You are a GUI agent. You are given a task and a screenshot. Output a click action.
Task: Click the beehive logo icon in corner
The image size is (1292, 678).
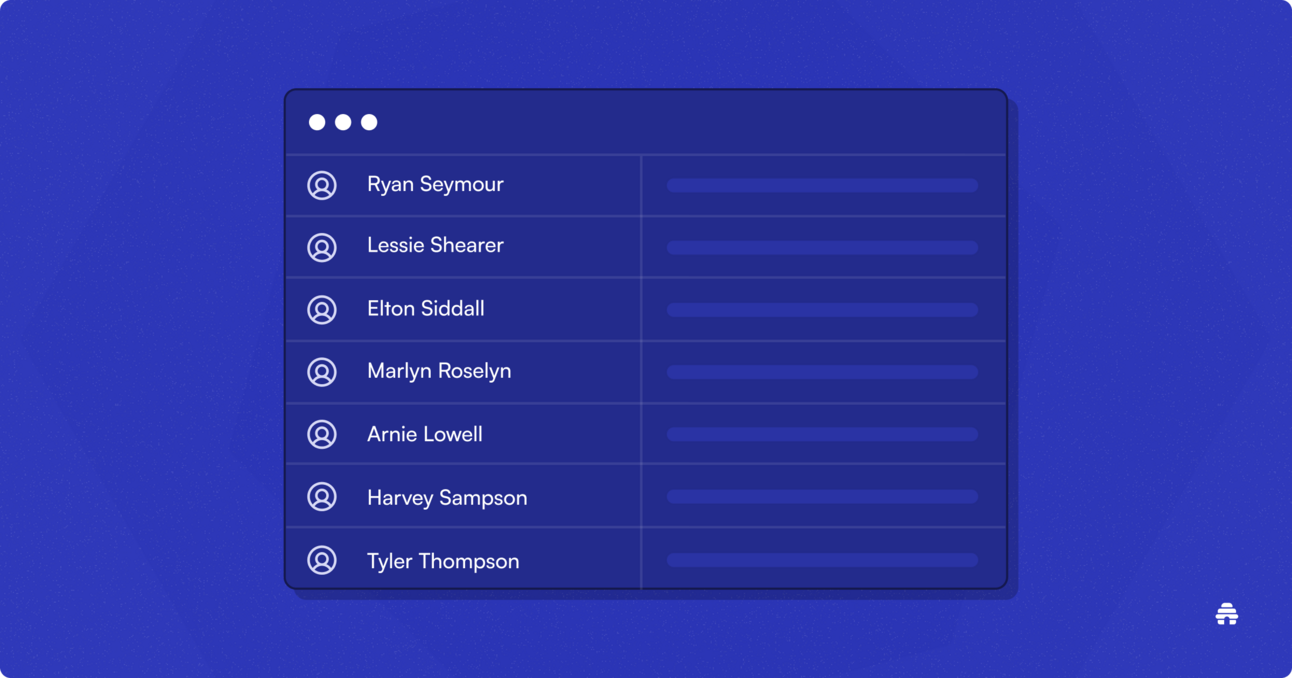tap(1227, 614)
